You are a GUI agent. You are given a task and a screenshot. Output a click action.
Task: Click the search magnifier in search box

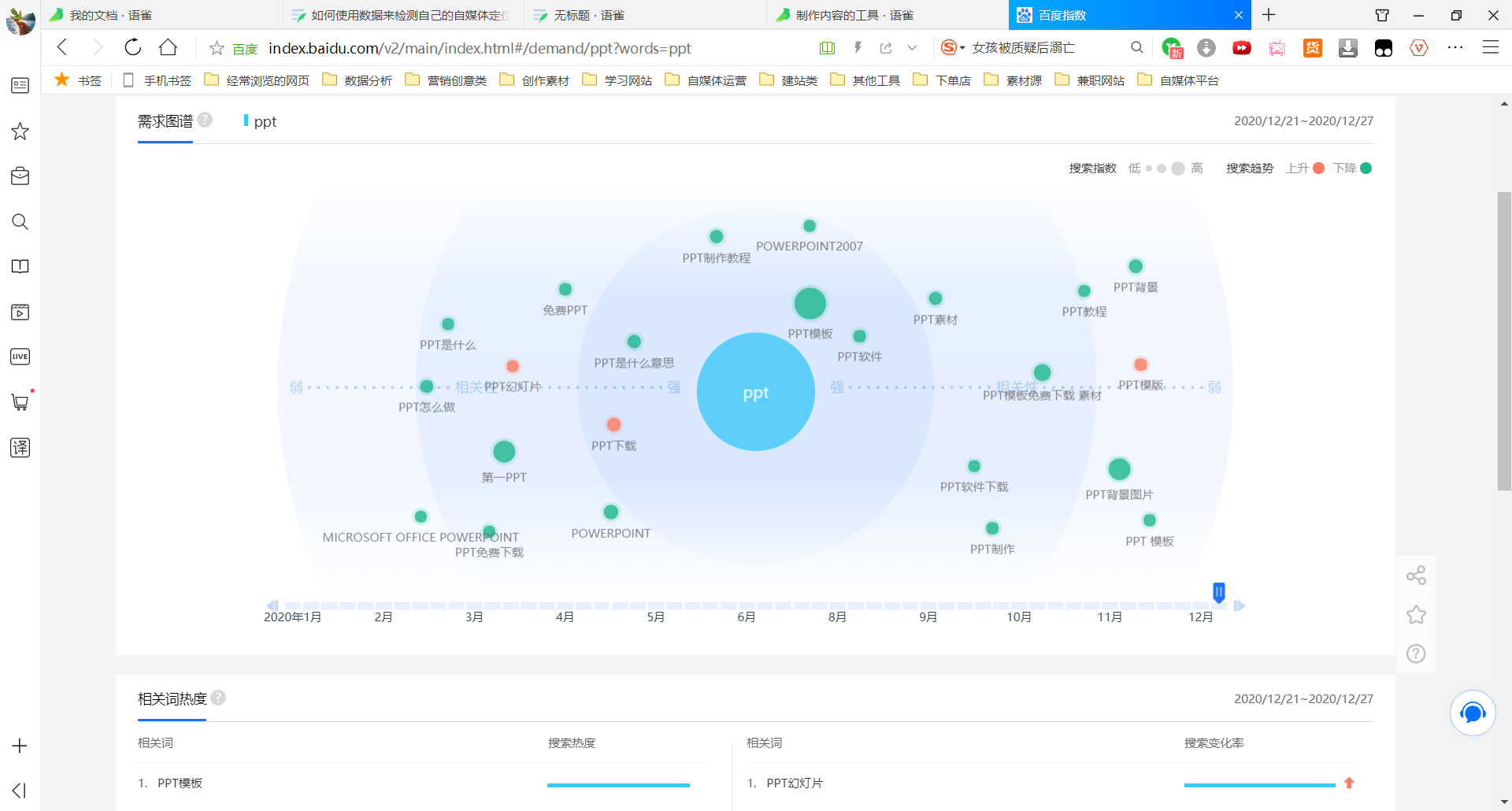pos(1136,48)
